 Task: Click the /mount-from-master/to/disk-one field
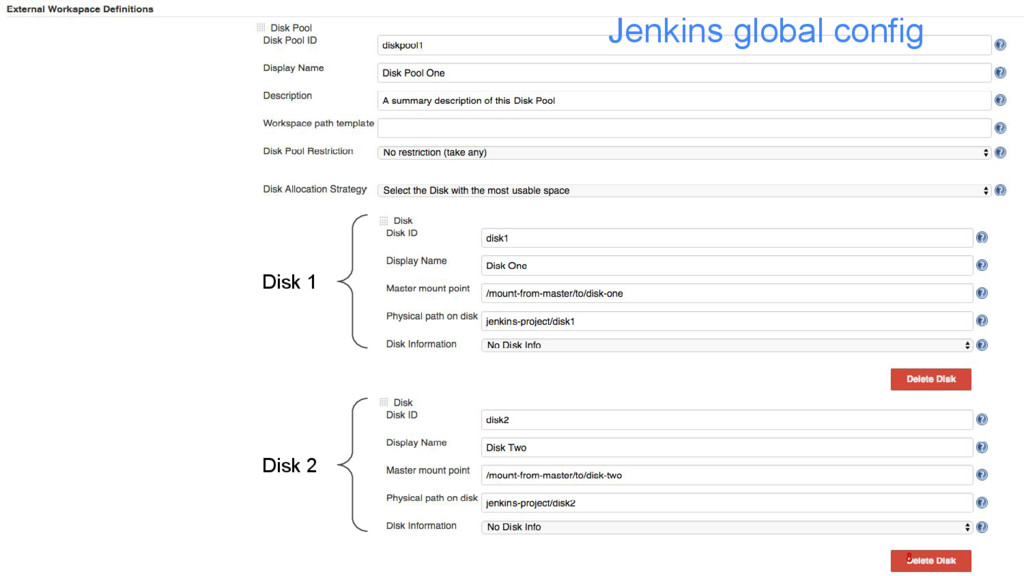727,293
